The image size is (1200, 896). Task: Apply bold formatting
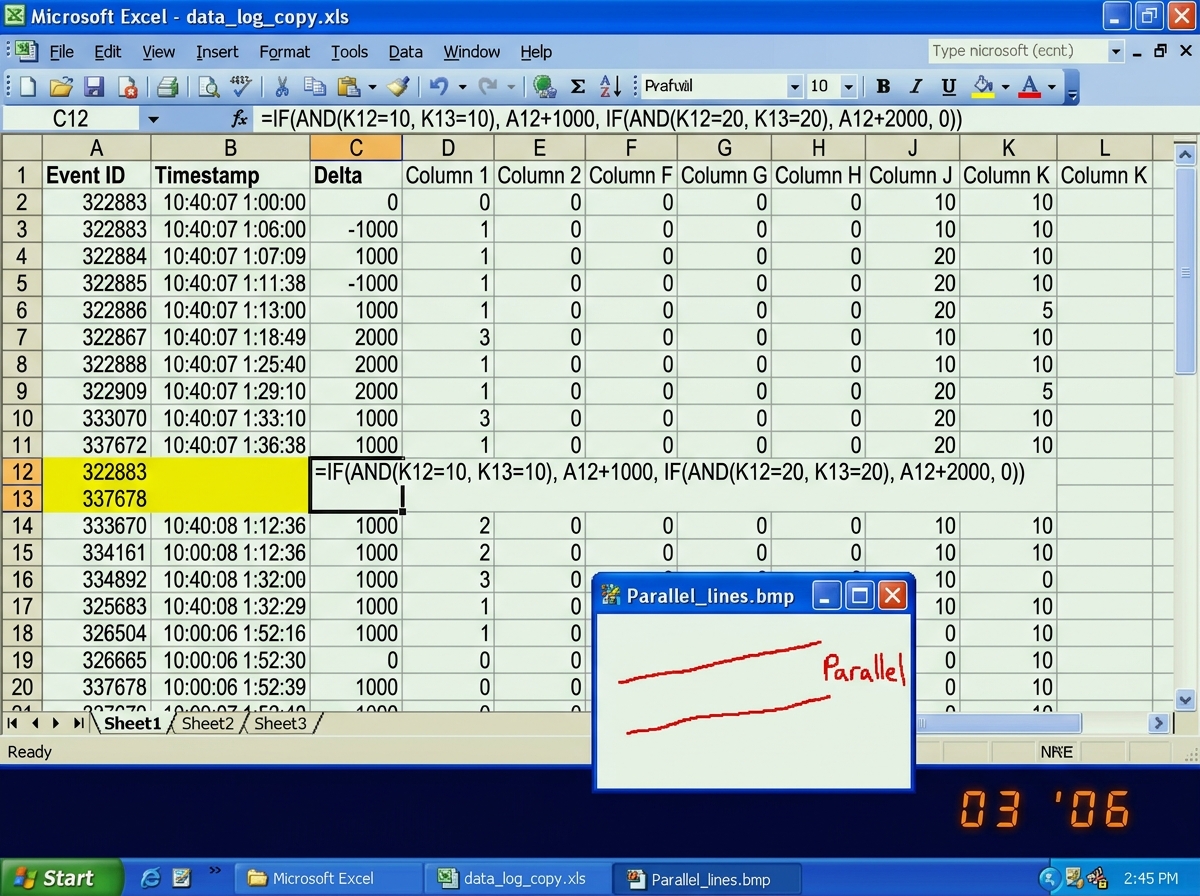click(x=883, y=86)
